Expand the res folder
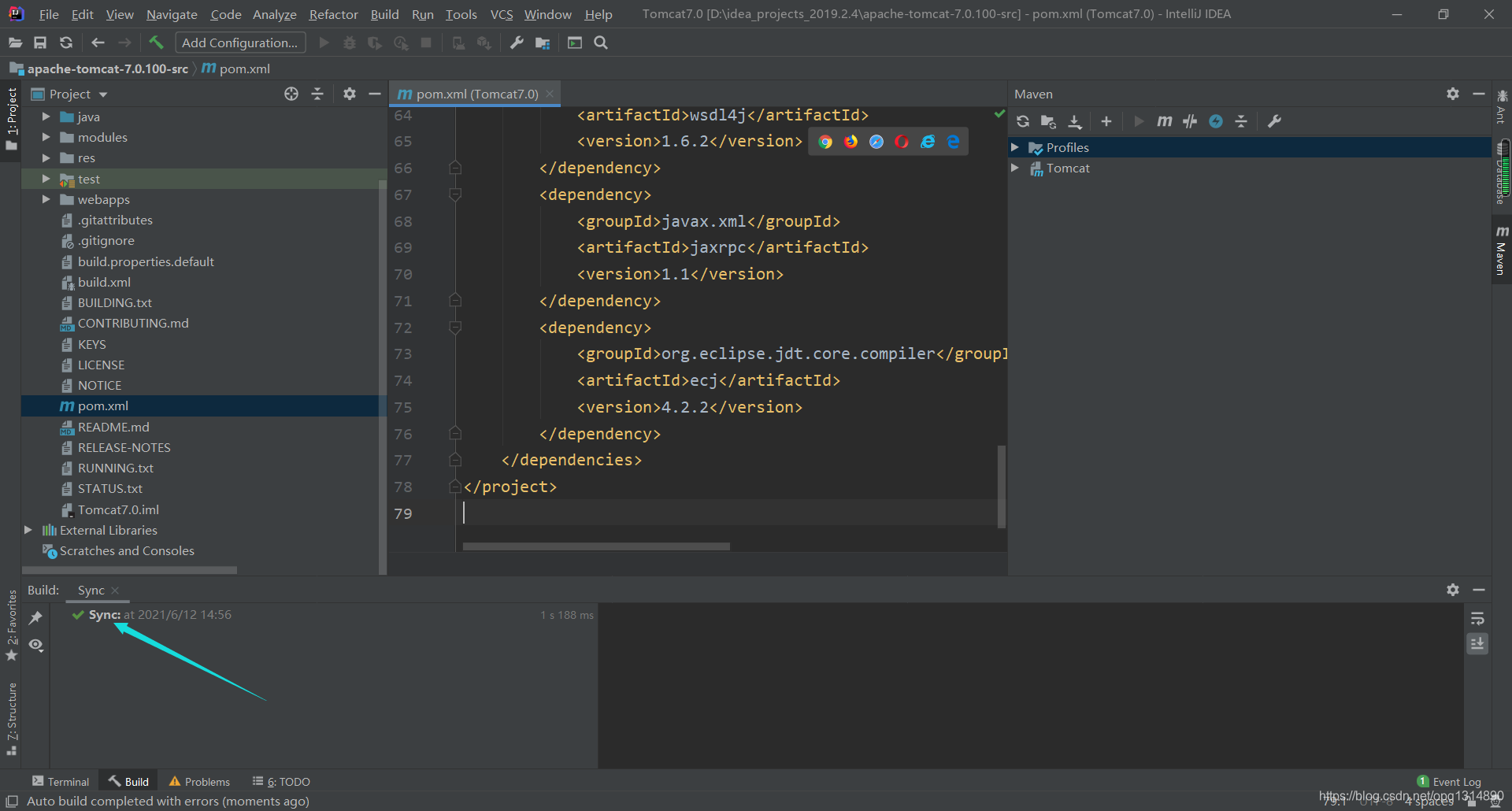This screenshot has height=811, width=1512. 46,157
